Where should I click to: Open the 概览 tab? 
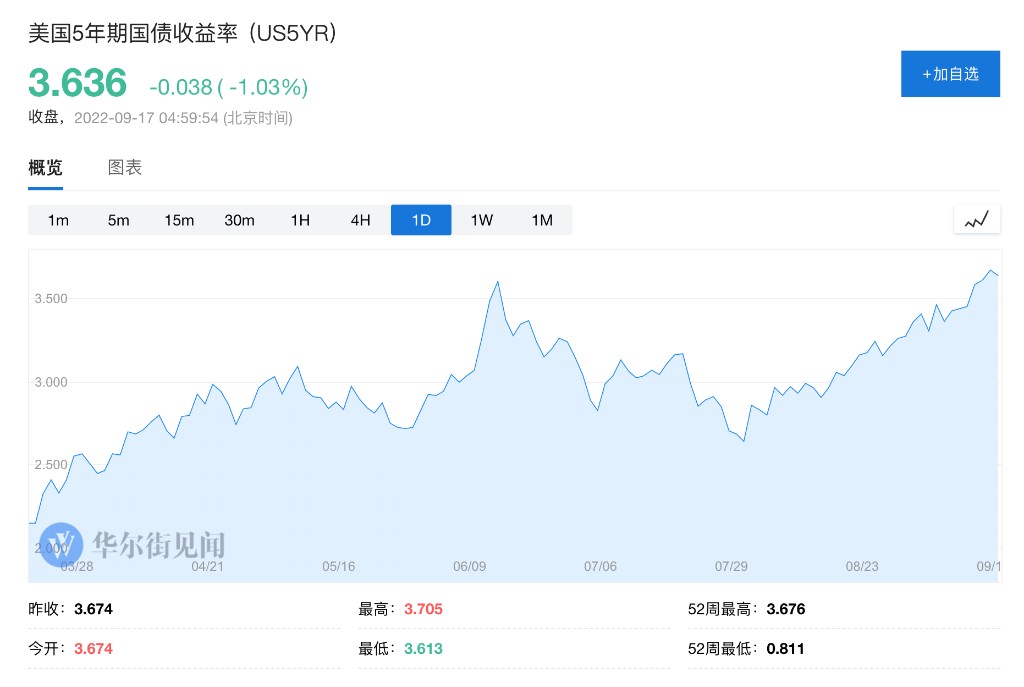tap(45, 168)
